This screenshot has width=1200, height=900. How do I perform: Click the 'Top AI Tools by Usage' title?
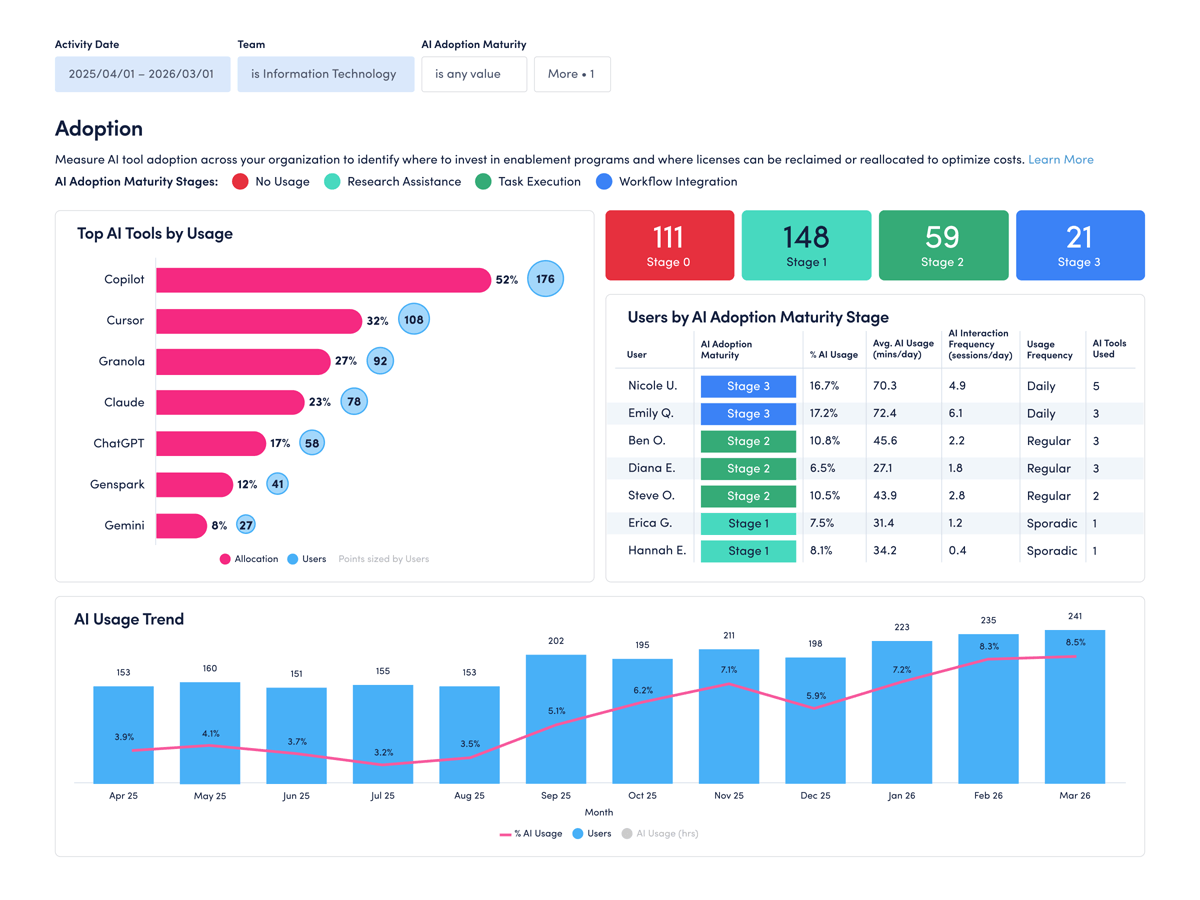[x=155, y=233]
